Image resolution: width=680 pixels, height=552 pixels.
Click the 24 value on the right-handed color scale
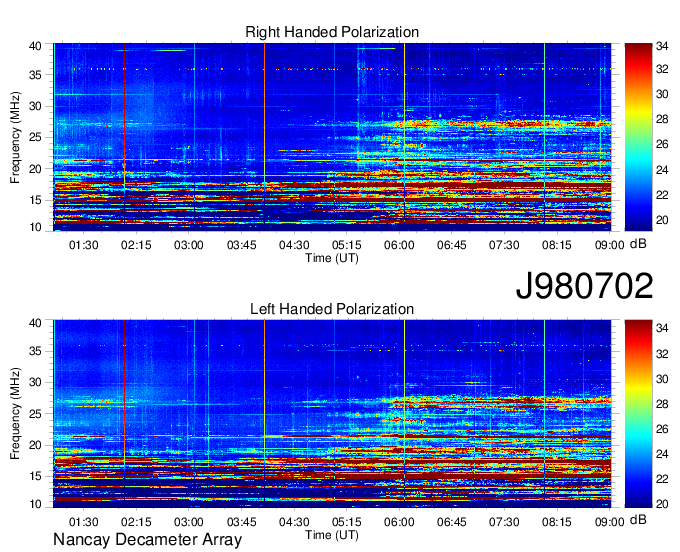tap(662, 170)
